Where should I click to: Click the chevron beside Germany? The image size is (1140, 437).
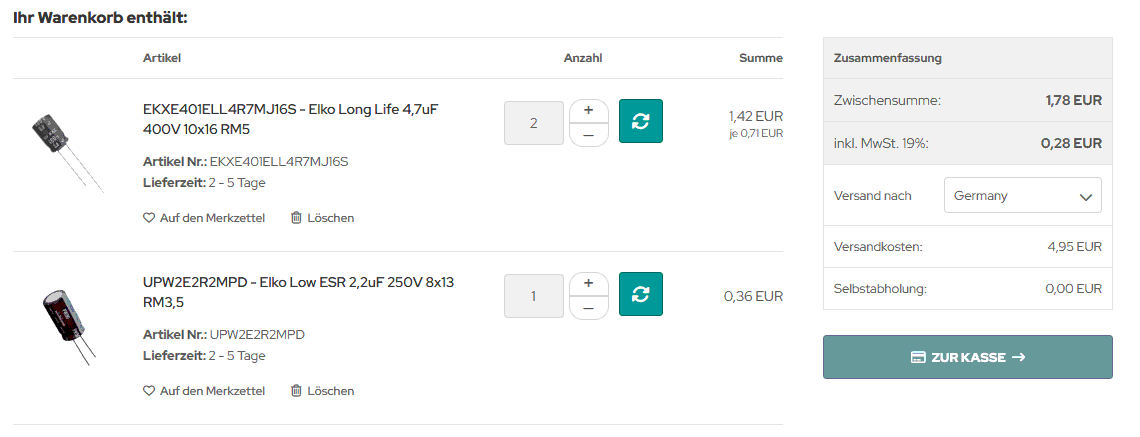pos(1085,196)
